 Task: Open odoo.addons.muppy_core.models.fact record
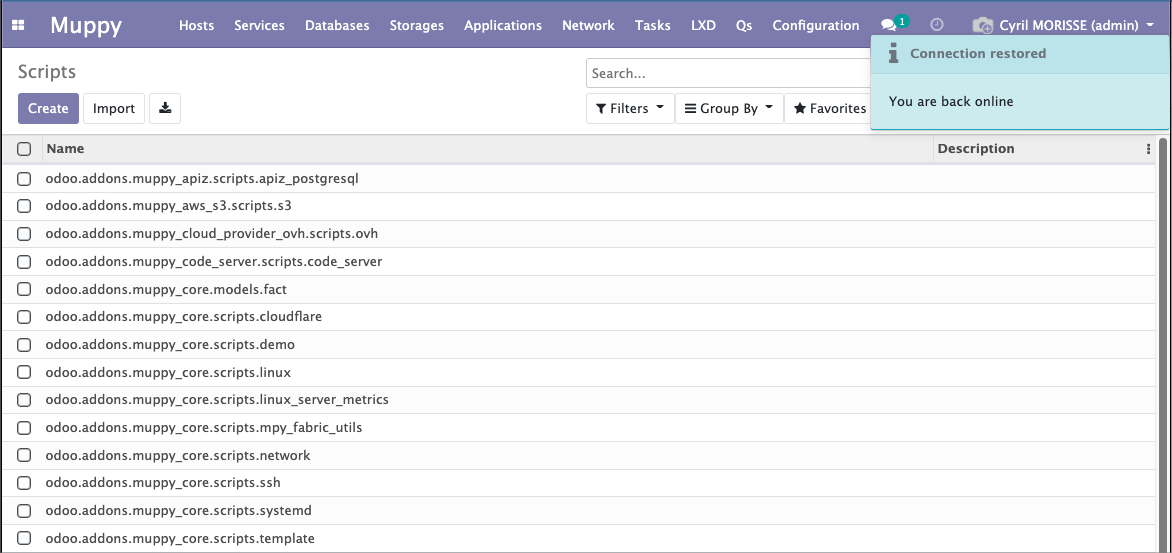pos(166,289)
